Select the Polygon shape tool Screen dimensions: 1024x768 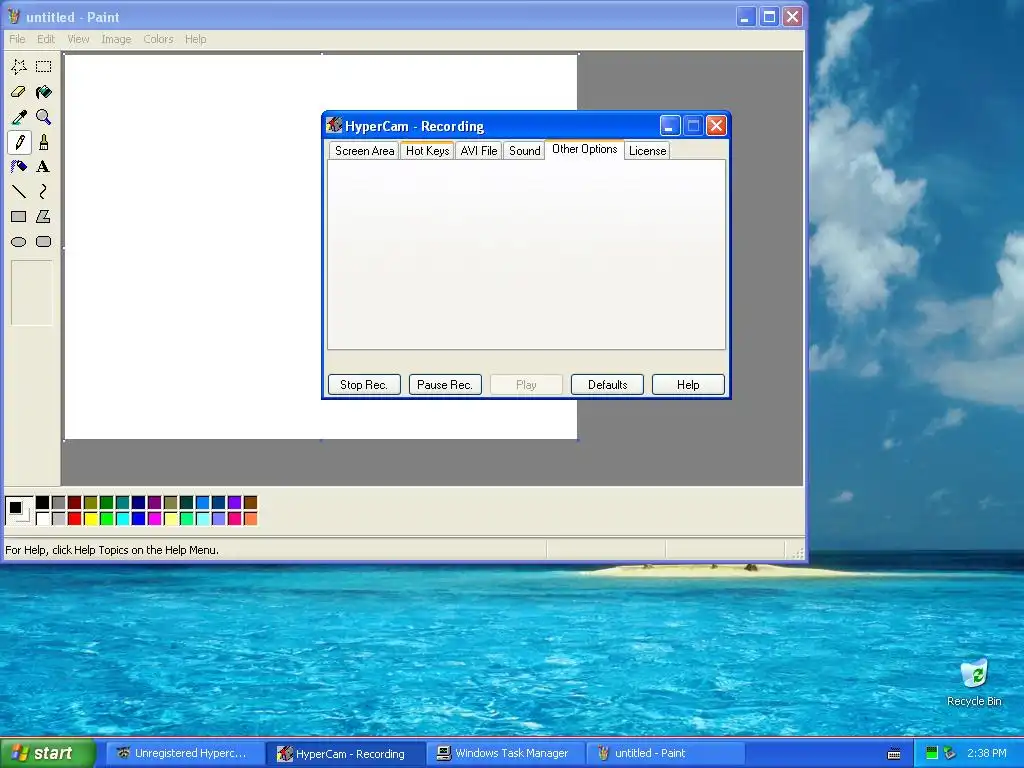(44, 217)
